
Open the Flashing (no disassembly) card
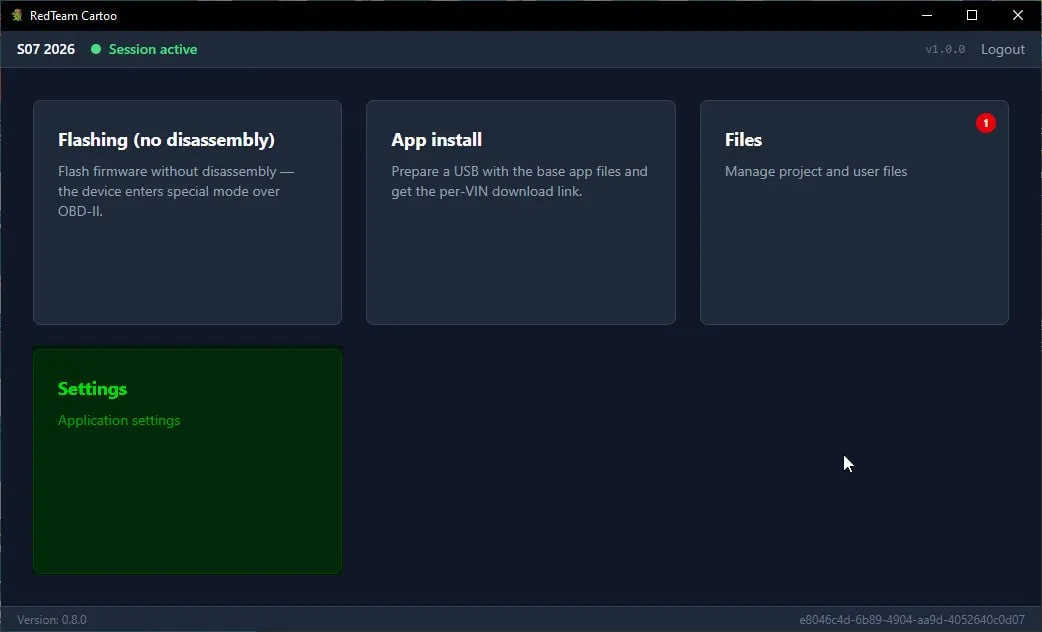[187, 212]
